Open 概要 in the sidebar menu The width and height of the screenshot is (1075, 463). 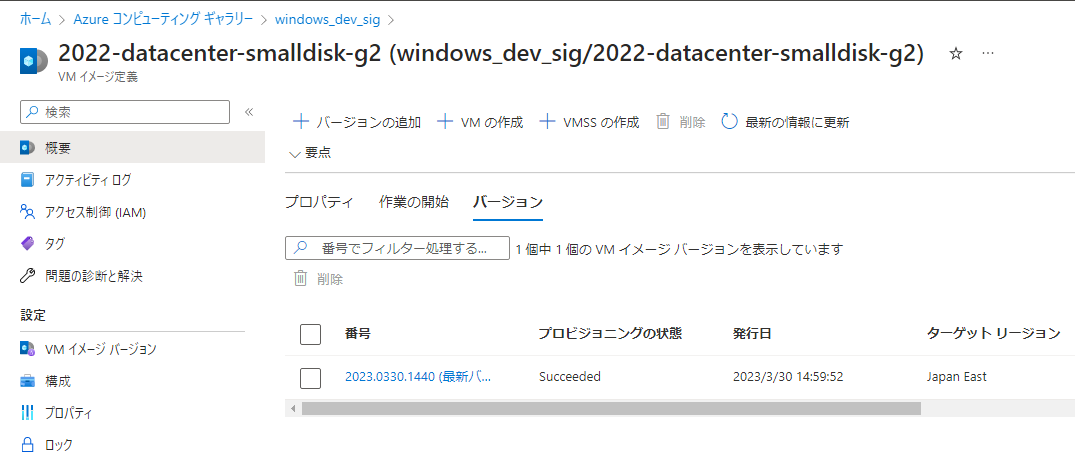[x=132, y=147]
